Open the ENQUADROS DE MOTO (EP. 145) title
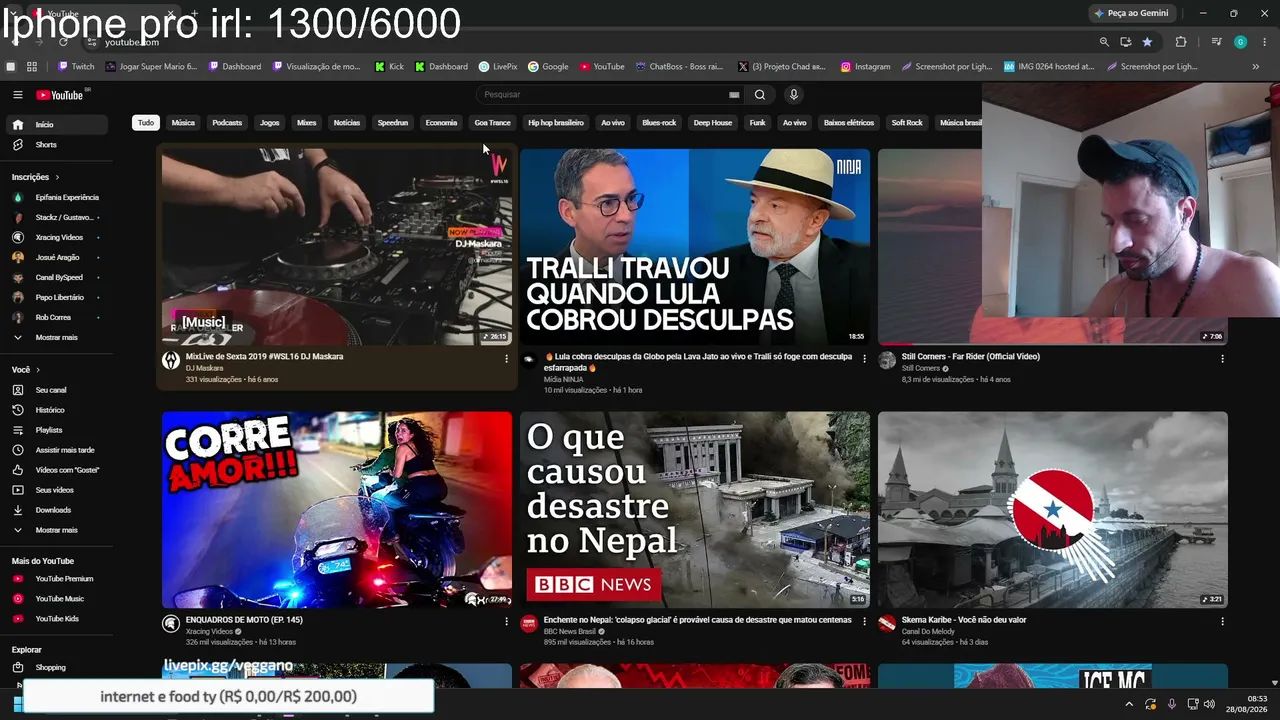 click(x=244, y=620)
